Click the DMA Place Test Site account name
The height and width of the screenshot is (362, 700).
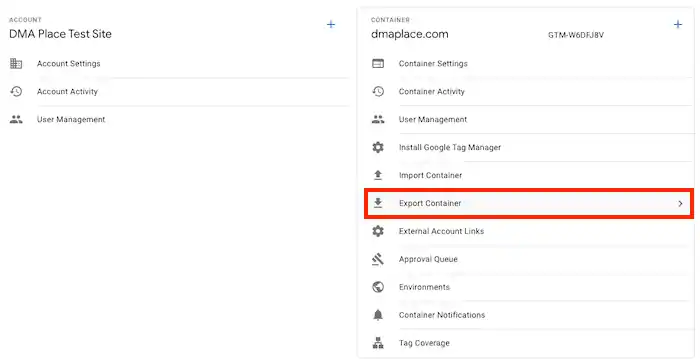[60, 34]
